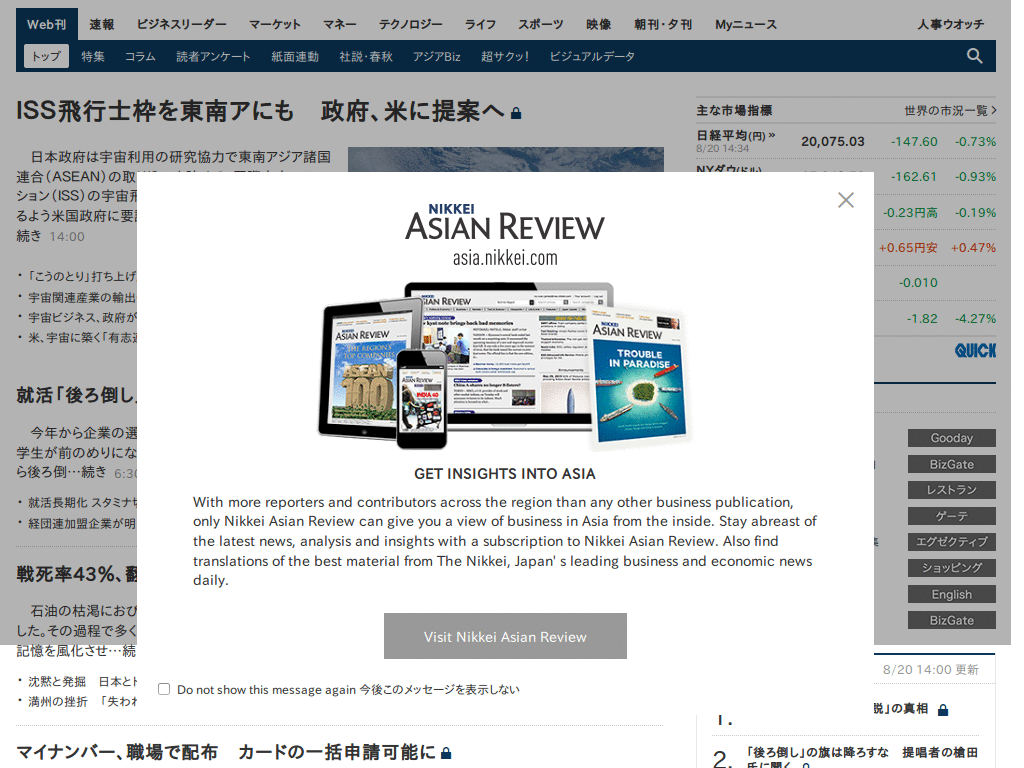Click the レストラン button
1024x768 pixels.
click(952, 490)
